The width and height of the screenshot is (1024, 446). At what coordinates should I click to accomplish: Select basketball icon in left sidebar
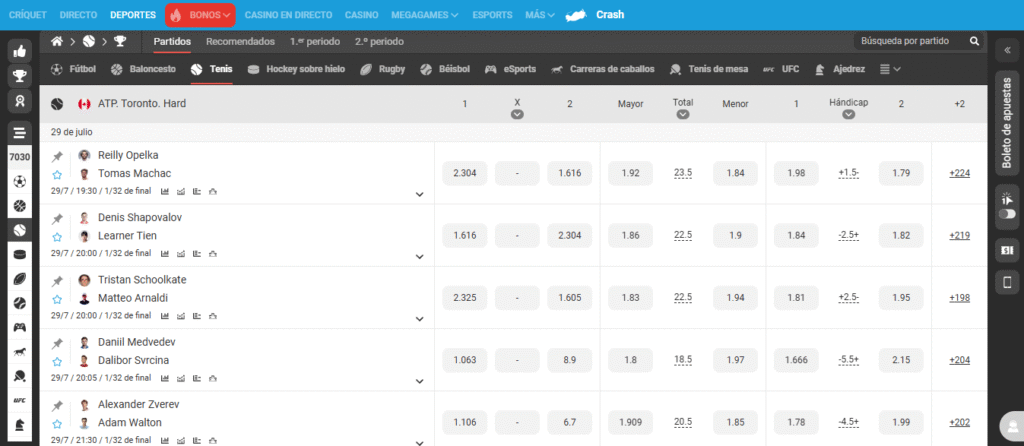[x=20, y=206]
